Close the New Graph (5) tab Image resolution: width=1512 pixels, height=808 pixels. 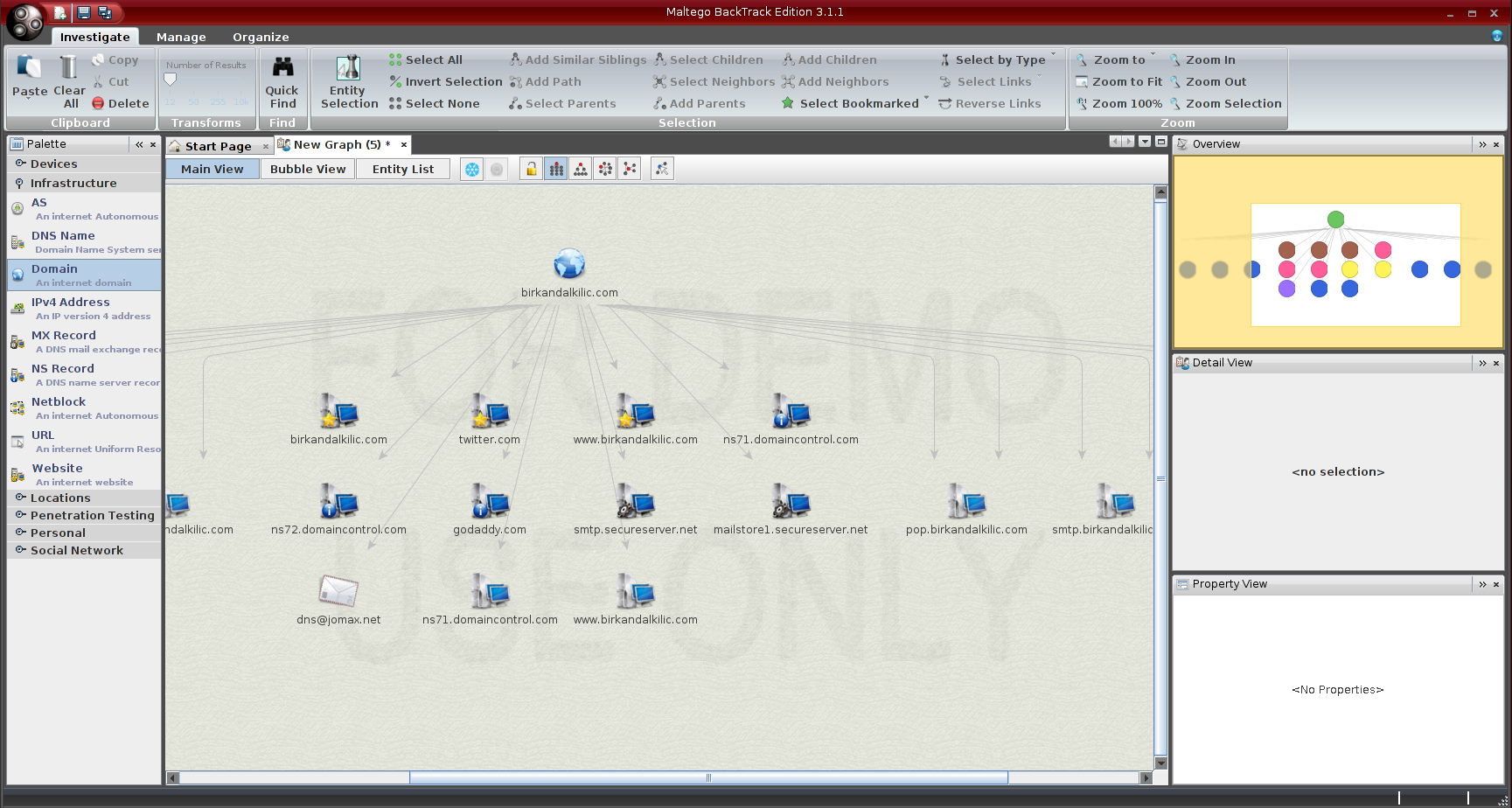[404, 144]
